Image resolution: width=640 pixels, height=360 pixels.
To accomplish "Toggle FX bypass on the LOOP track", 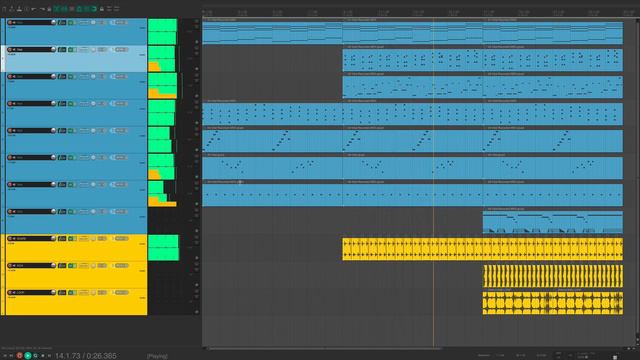I will click(x=75, y=292).
